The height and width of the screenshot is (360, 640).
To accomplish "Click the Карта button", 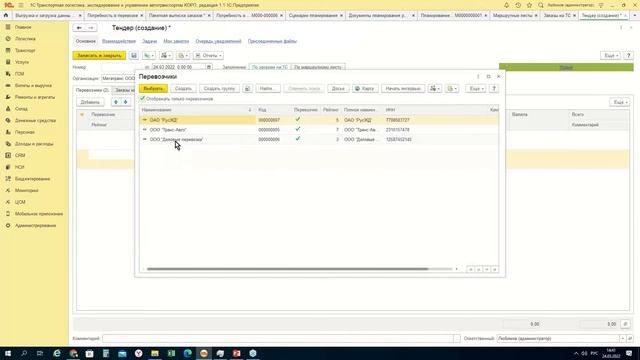I will 364,89.
